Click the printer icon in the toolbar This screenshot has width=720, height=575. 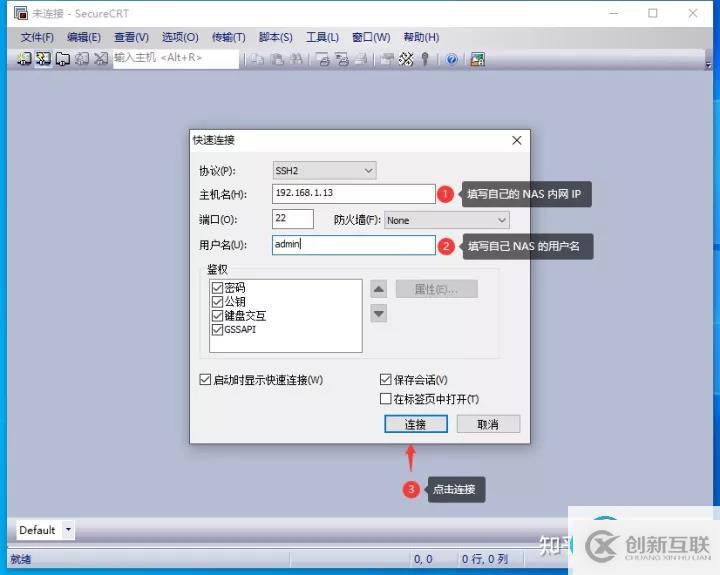pyautogui.click(x=361, y=59)
